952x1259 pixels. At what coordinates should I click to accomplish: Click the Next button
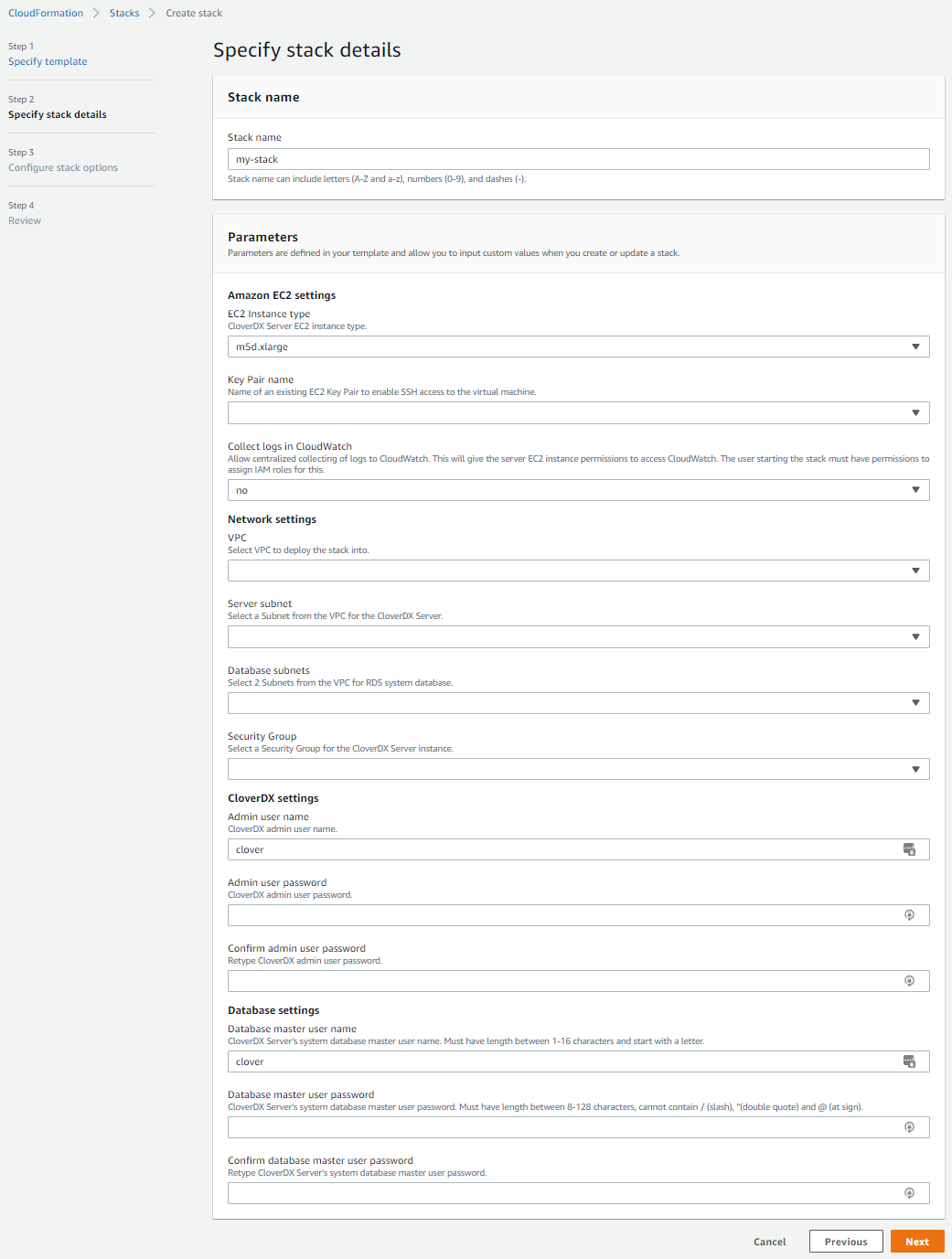tap(916, 1241)
